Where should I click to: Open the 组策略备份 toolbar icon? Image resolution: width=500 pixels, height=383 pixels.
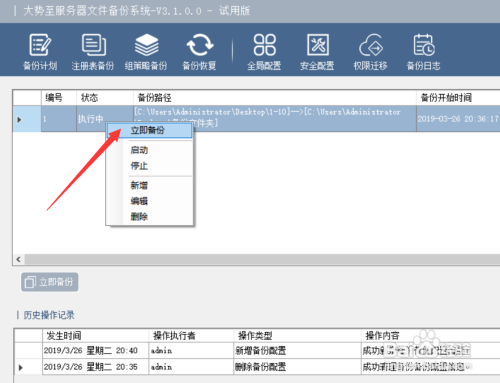146,52
